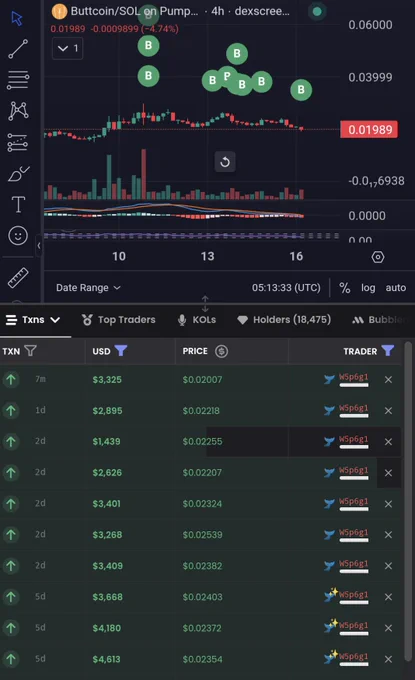Click the green live status dot
This screenshot has width=415, height=680.
[317, 11]
